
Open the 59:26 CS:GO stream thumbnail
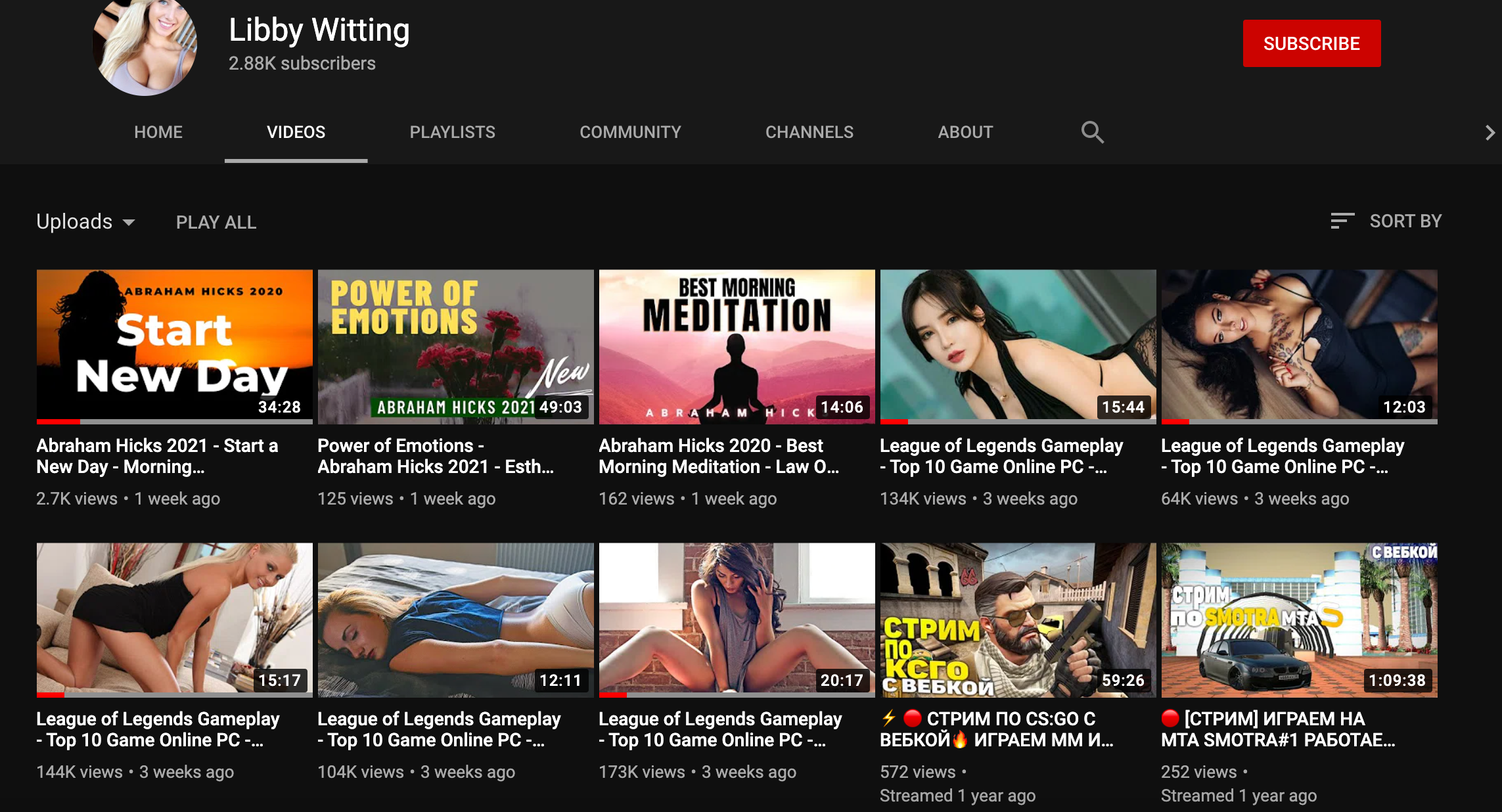(x=1018, y=620)
